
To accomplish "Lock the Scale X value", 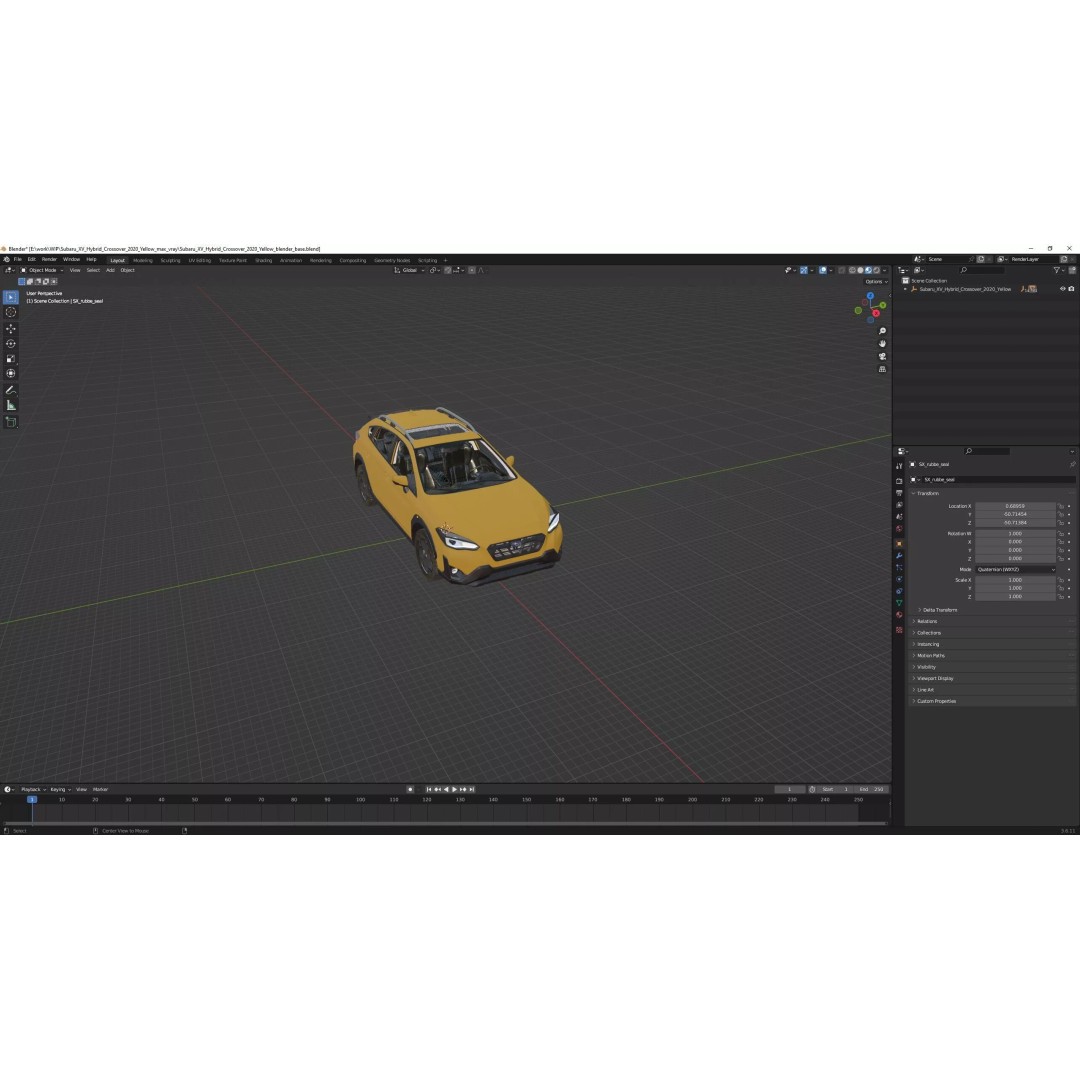I will pyautogui.click(x=1061, y=580).
